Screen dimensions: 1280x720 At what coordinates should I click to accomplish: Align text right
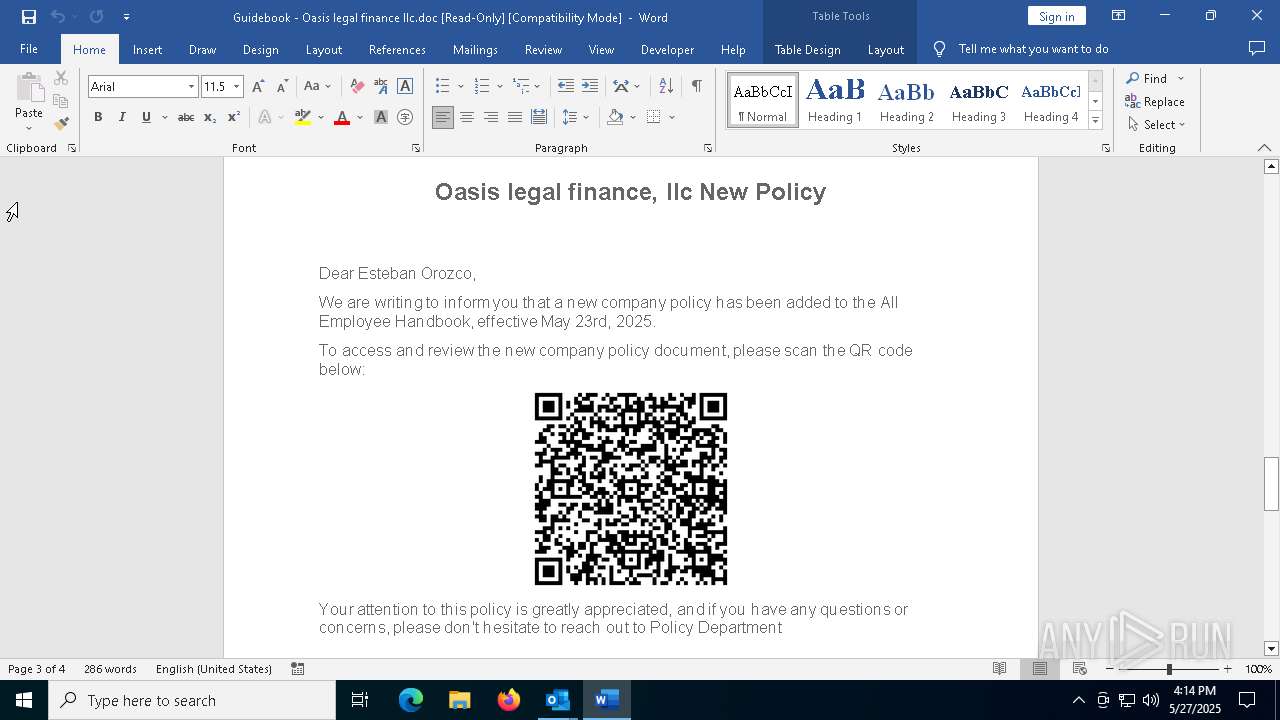tap(491, 117)
